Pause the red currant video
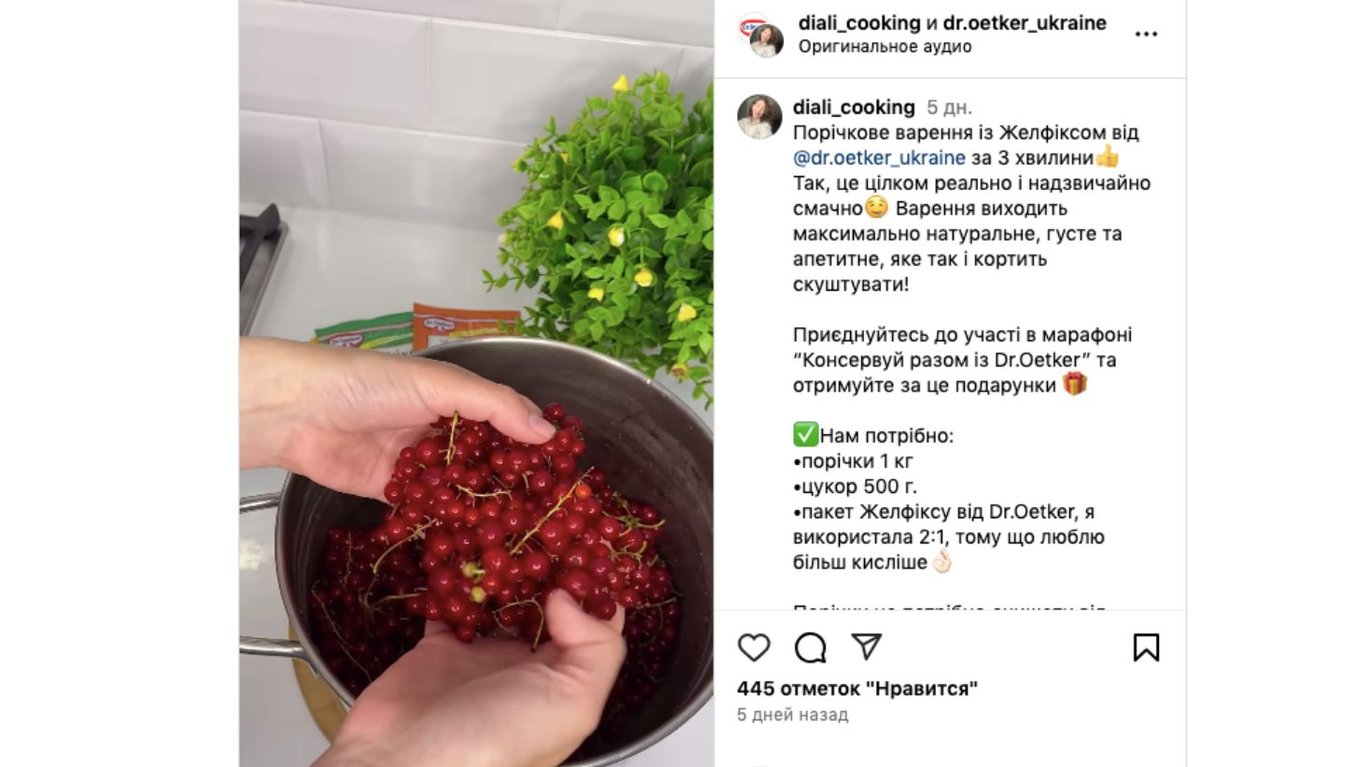 point(476,383)
